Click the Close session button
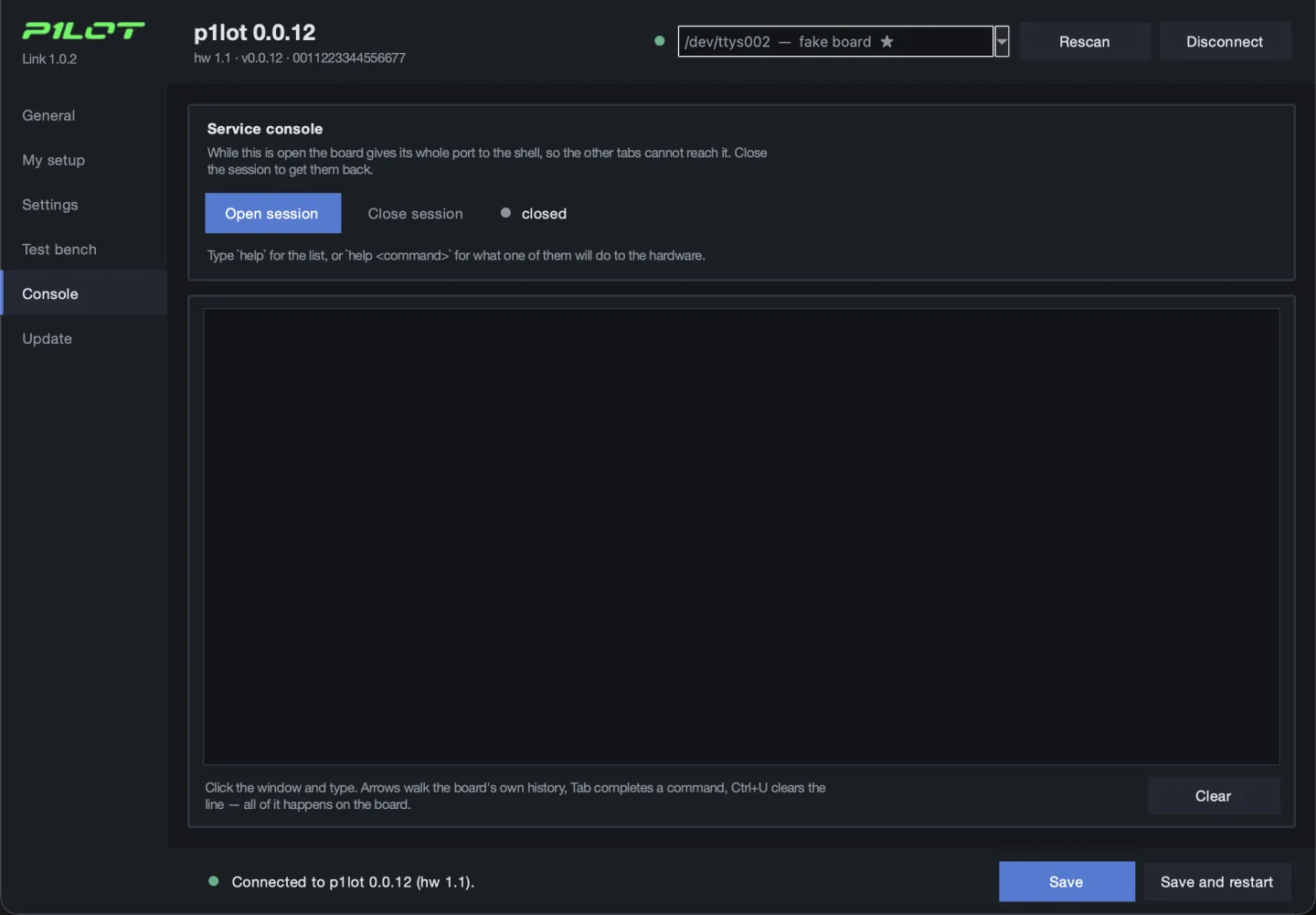Screen dimensions: 1316x915 [x=416, y=213]
